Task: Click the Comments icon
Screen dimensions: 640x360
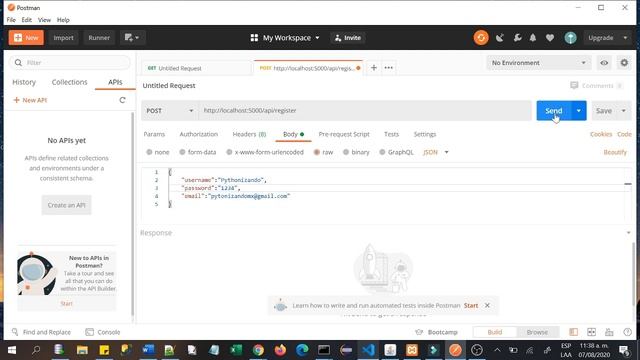Action: click(x=574, y=85)
